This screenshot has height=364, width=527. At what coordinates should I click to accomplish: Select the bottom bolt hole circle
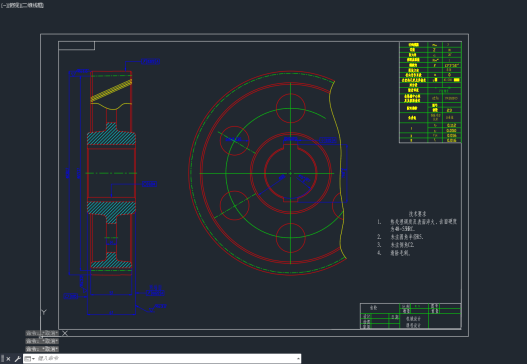(x=291, y=238)
